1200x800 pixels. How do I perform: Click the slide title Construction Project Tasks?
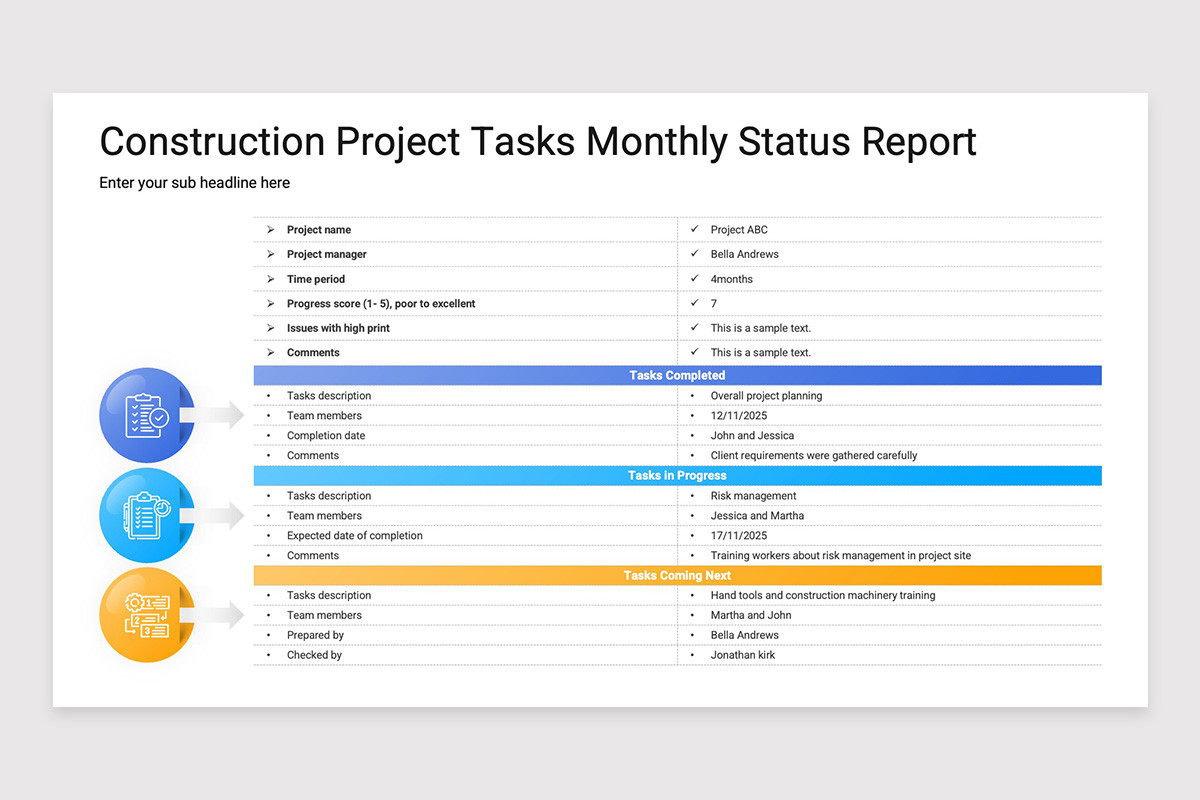(x=538, y=142)
